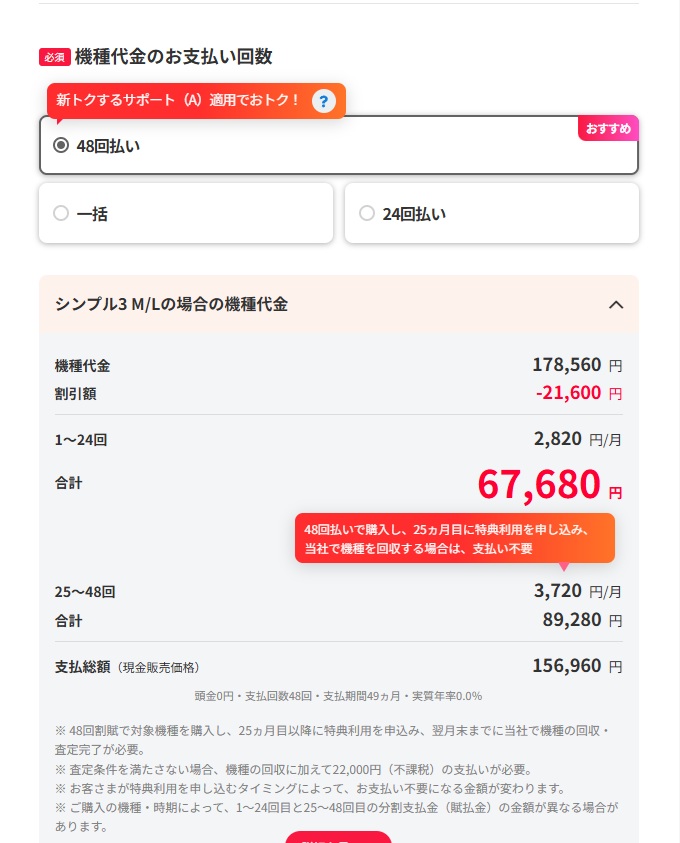The width and height of the screenshot is (680, 843).
Task: Click the 支払総額 156,960 円 total value
Action: [577, 666]
